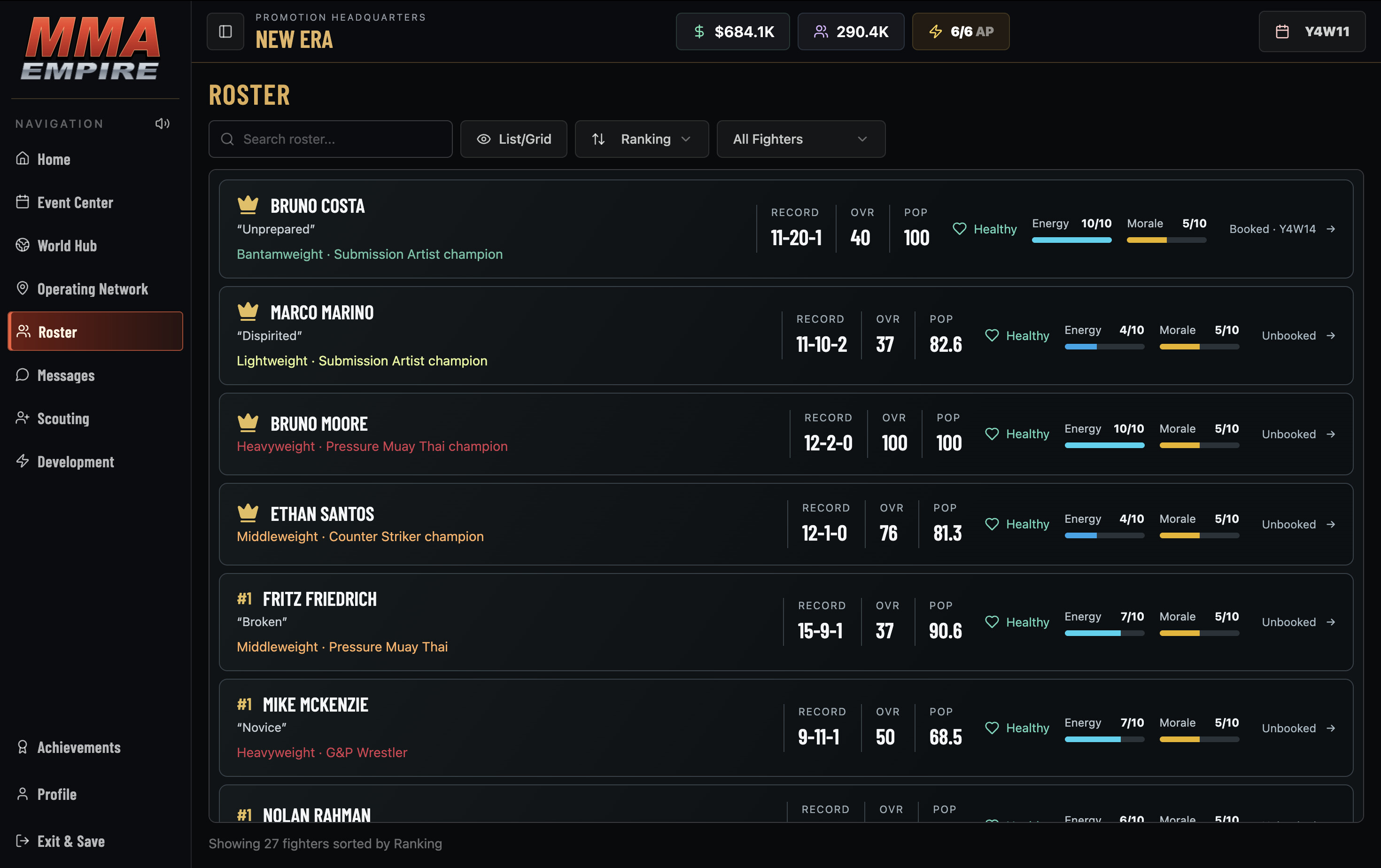Mute sound via speaker icon
This screenshot has height=868, width=1381.
[x=163, y=124]
